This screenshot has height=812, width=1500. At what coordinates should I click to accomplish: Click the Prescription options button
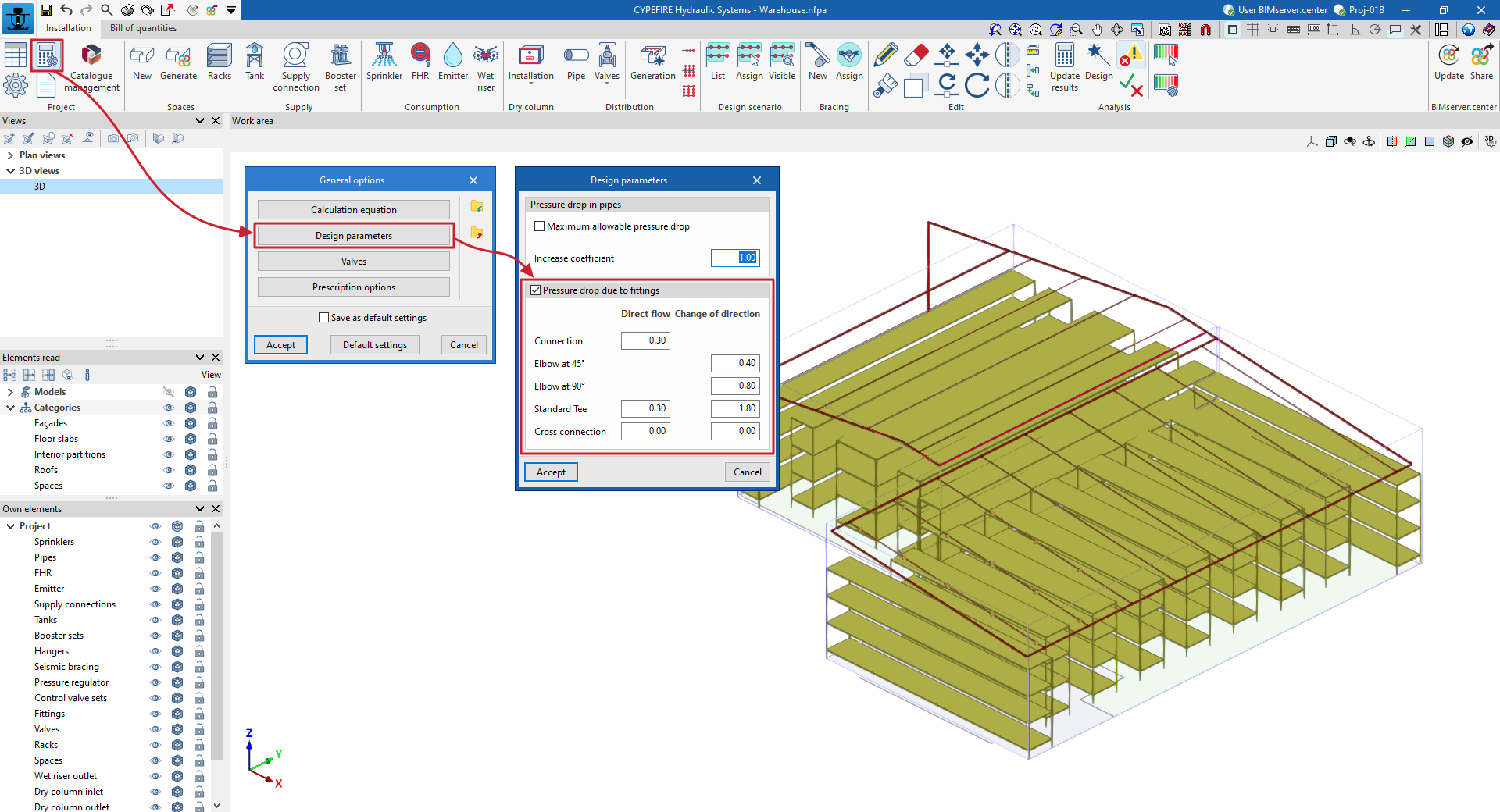click(x=353, y=287)
